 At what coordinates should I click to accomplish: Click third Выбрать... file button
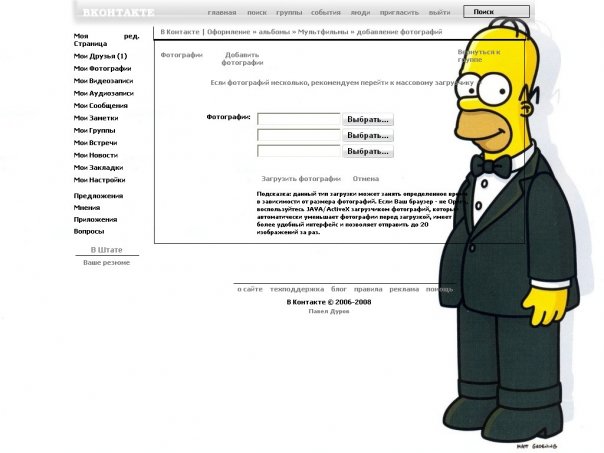pyautogui.click(x=368, y=151)
